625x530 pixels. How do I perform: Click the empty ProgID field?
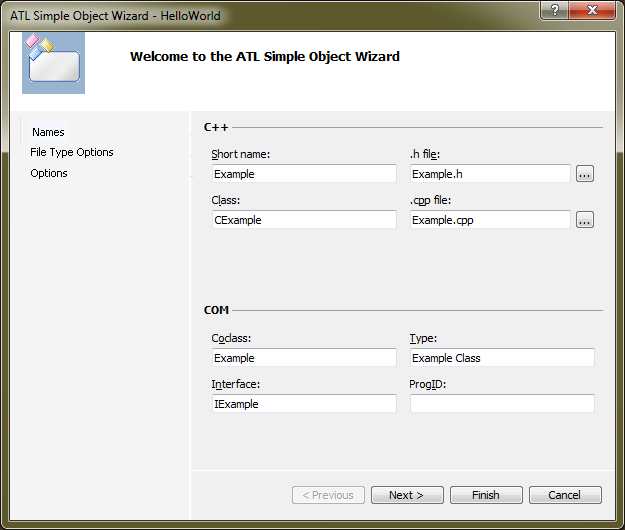coord(502,404)
